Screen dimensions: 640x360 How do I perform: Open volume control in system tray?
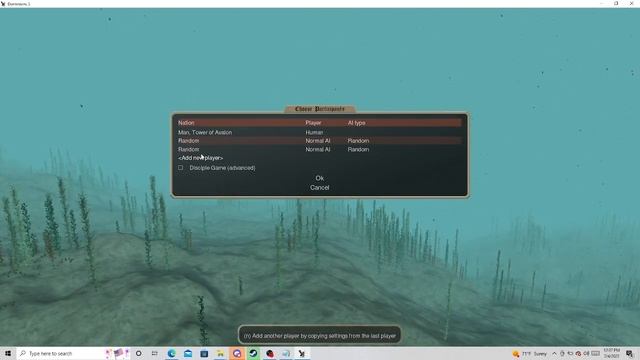coord(586,353)
